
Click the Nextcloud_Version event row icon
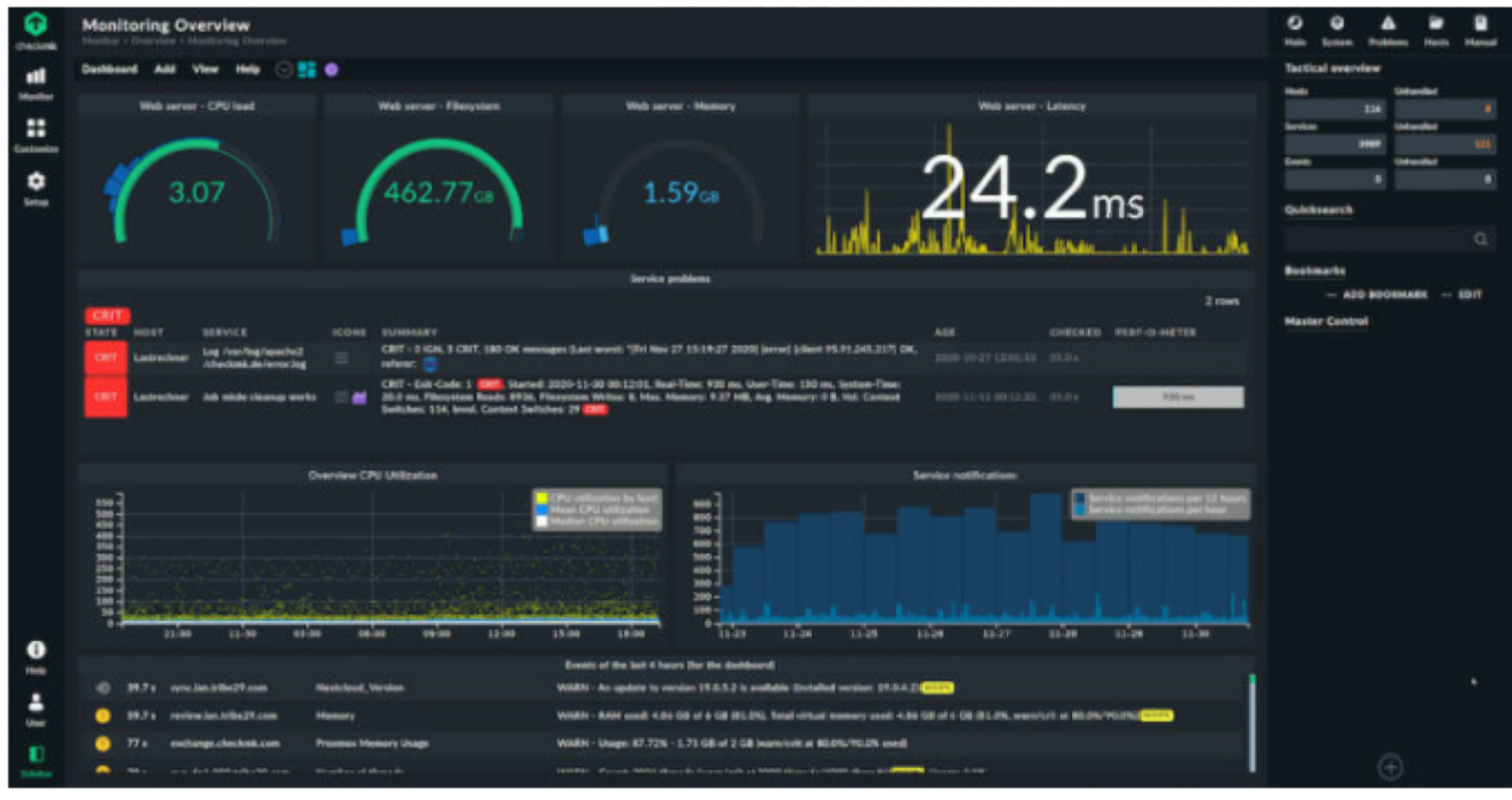(103, 688)
